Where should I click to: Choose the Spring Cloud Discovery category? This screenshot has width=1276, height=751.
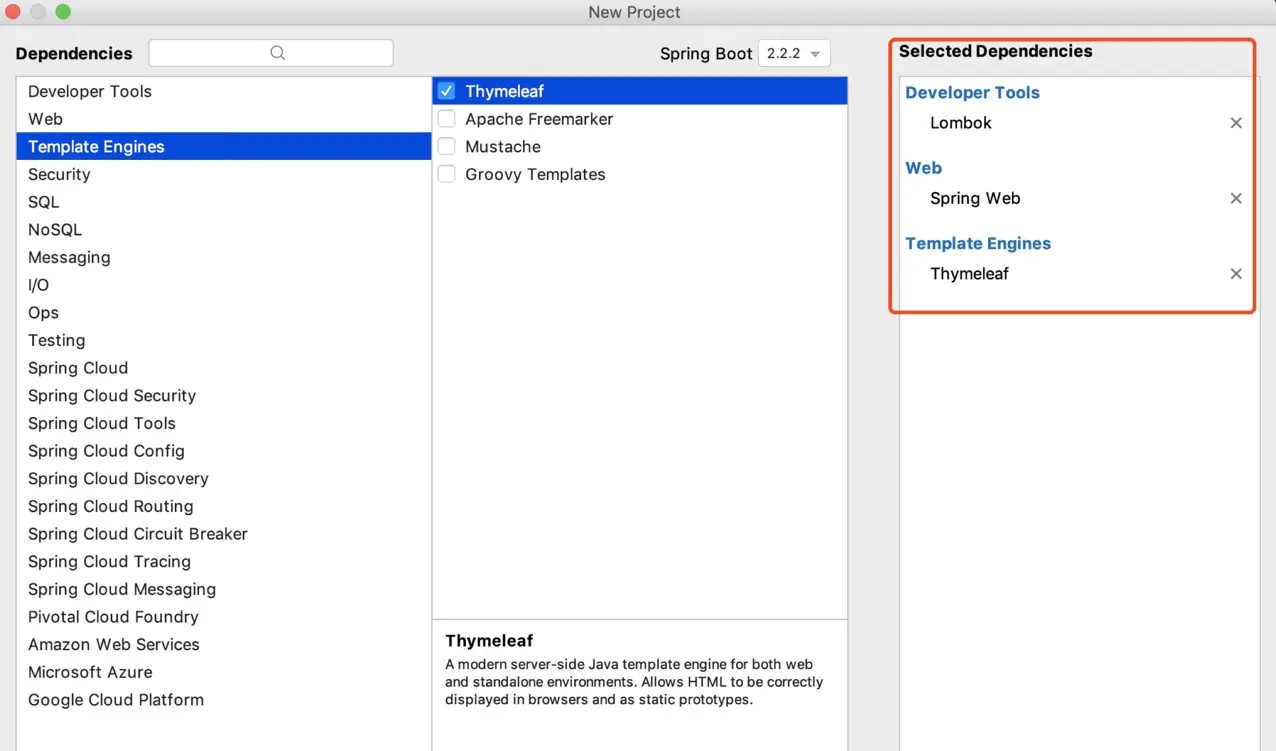pyautogui.click(x=224, y=479)
